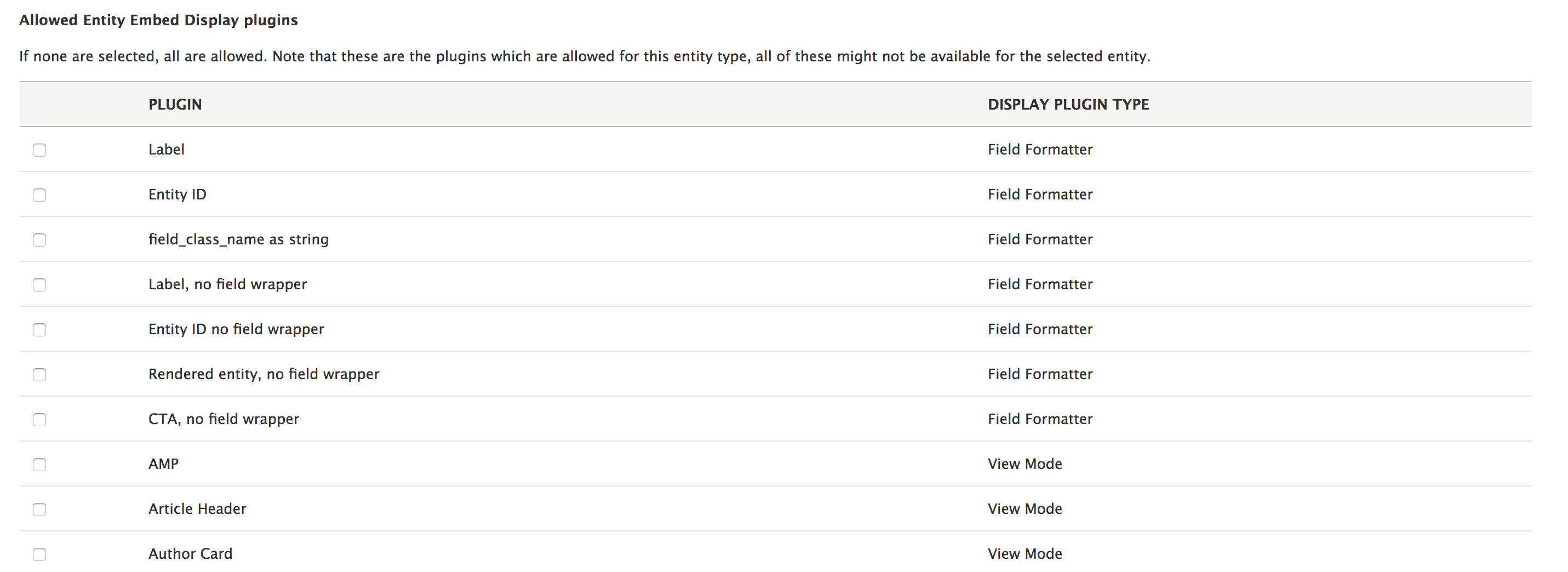
Task: Click View Mode text in AMP row
Action: point(1025,464)
